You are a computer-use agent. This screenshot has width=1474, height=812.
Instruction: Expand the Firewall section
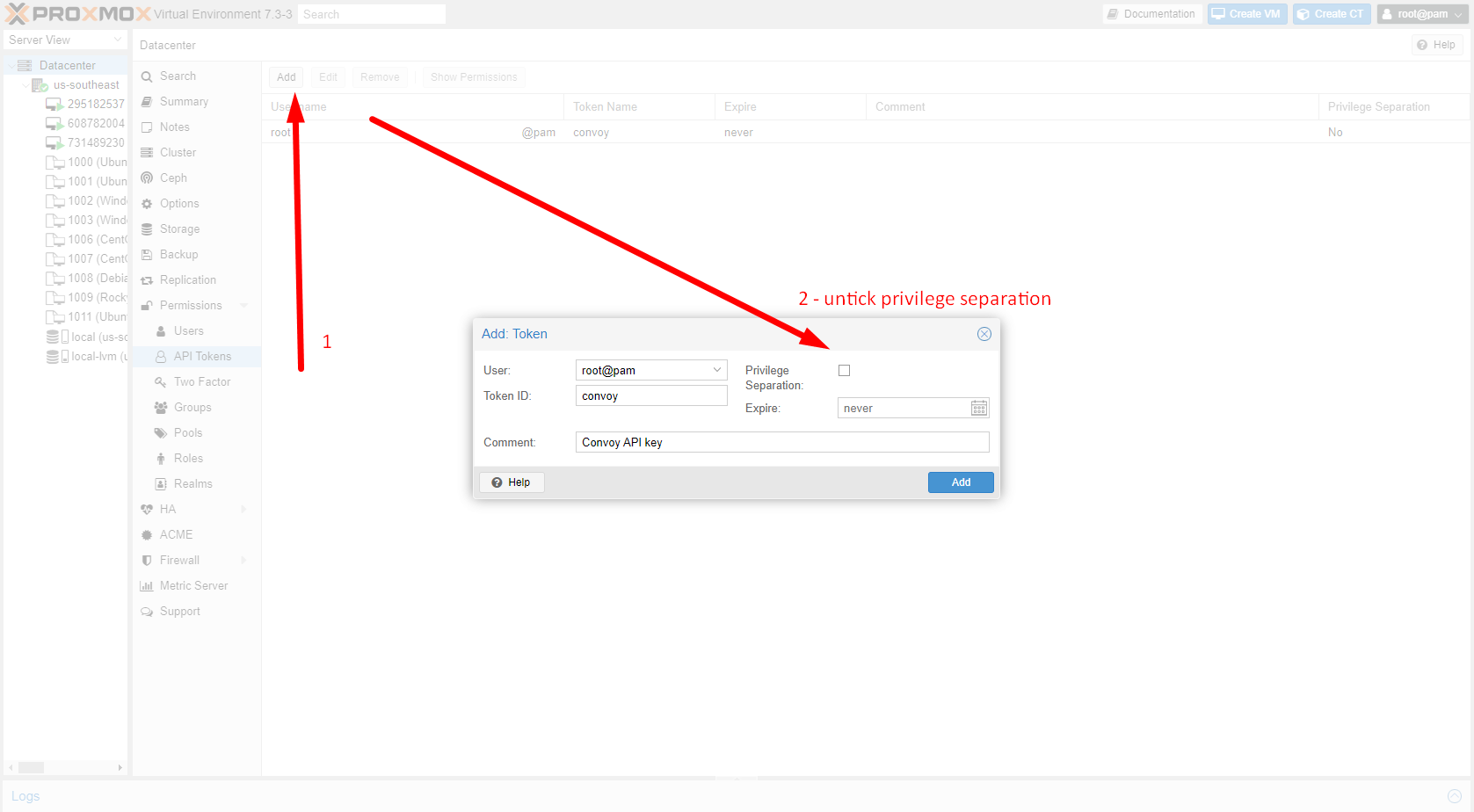180,560
